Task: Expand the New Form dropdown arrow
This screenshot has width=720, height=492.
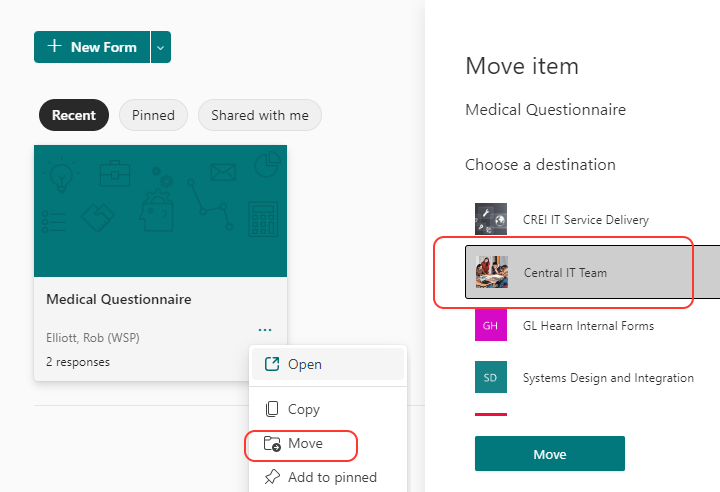Action: (161, 47)
